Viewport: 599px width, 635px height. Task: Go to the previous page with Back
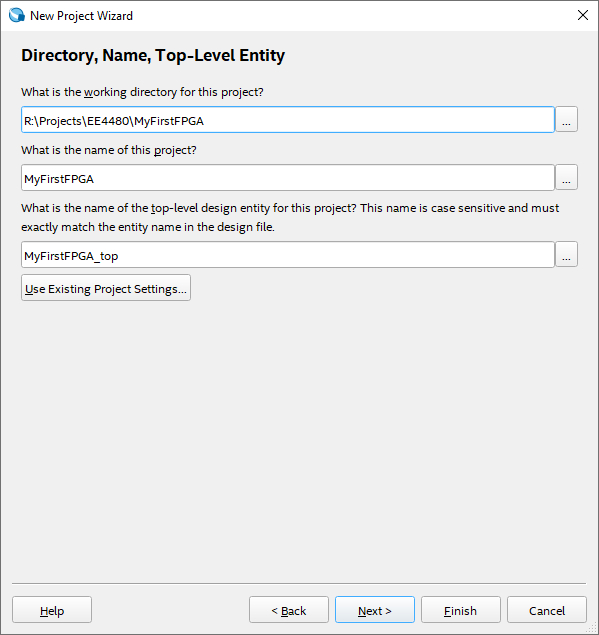[289, 610]
